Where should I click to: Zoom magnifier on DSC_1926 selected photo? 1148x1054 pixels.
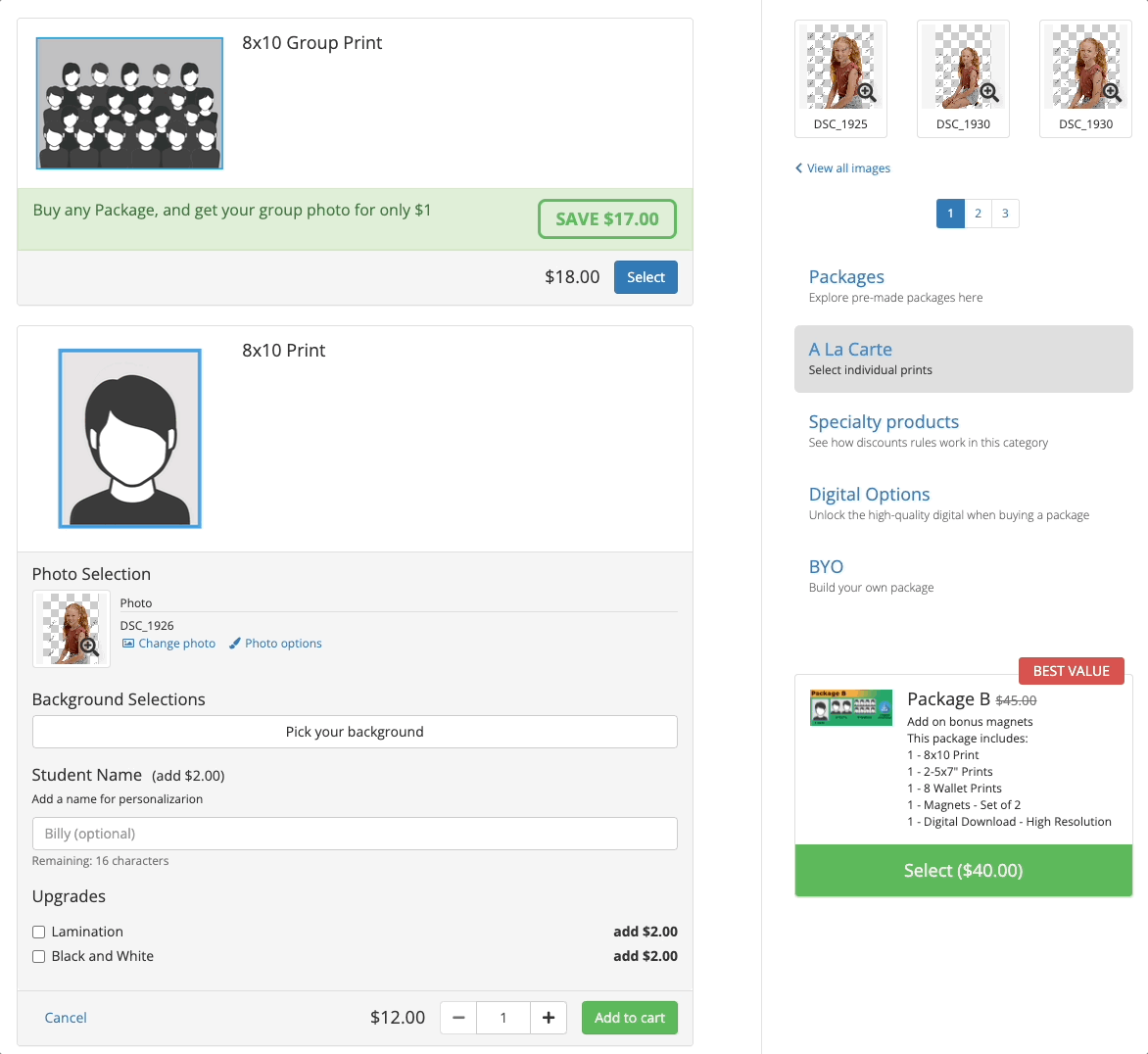tap(89, 647)
